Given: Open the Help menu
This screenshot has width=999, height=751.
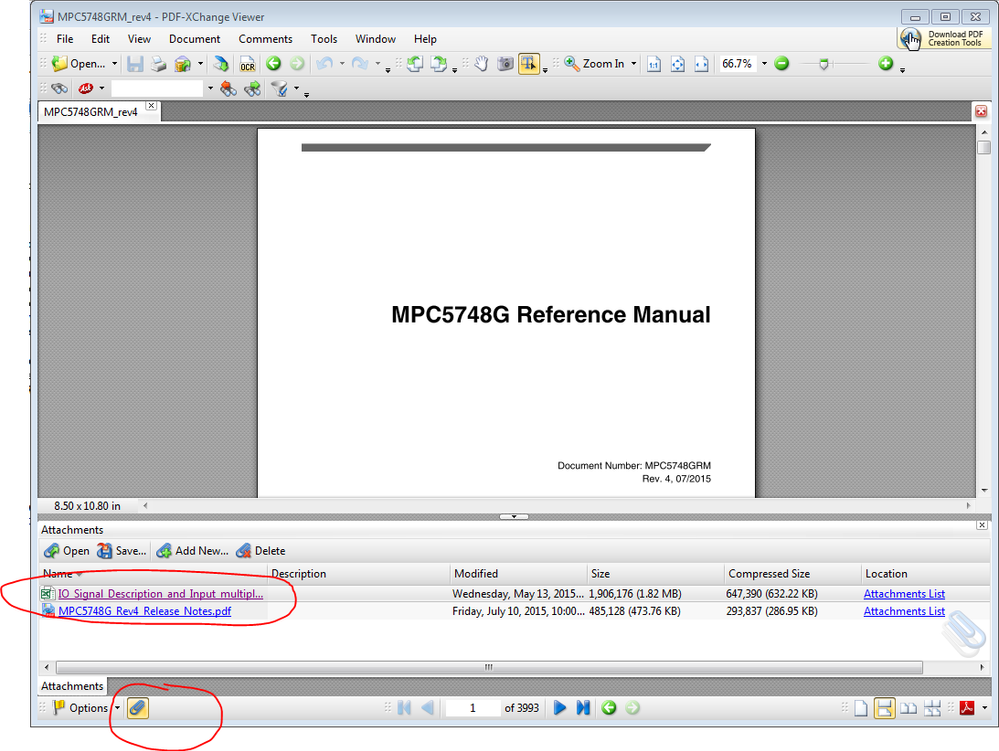Looking at the screenshot, I should coord(425,39).
